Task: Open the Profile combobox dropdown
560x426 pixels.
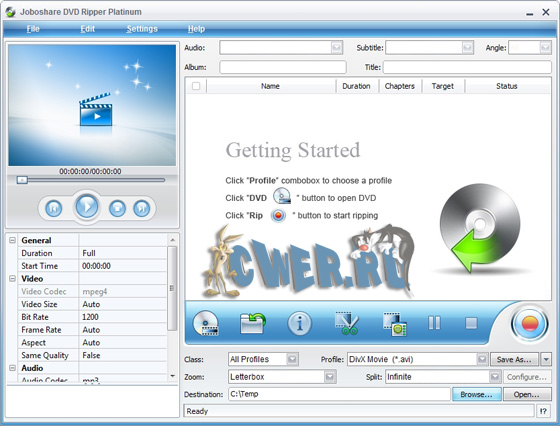Action: click(482, 359)
